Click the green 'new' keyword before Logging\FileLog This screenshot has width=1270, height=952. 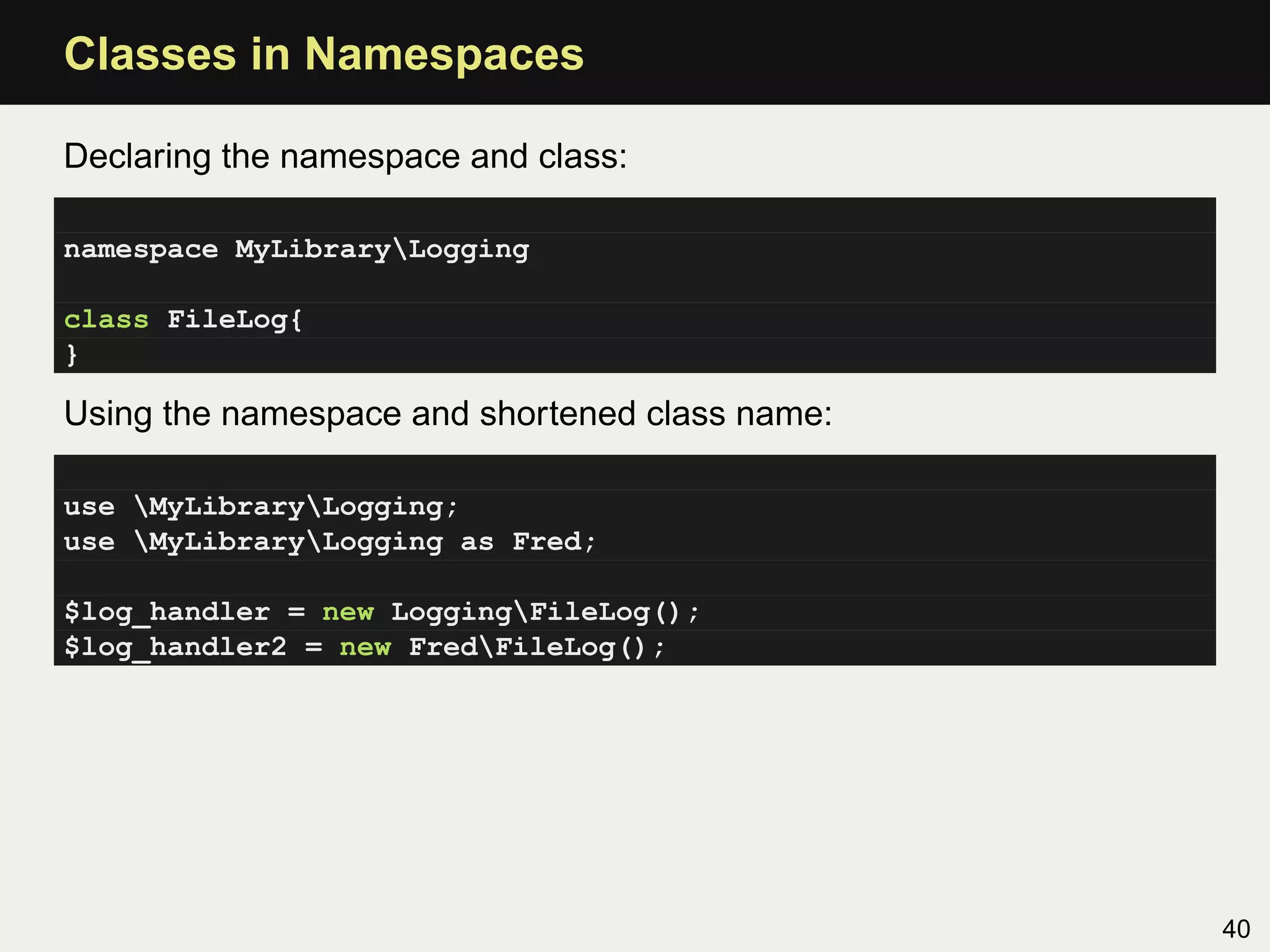348,612
